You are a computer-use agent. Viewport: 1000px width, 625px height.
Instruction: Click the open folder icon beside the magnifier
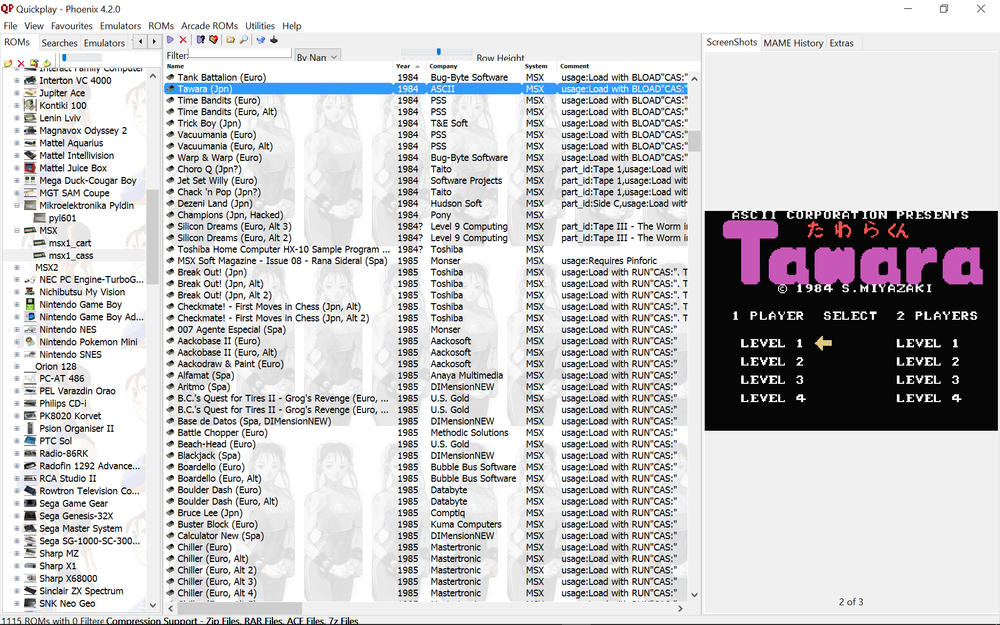tap(231, 40)
